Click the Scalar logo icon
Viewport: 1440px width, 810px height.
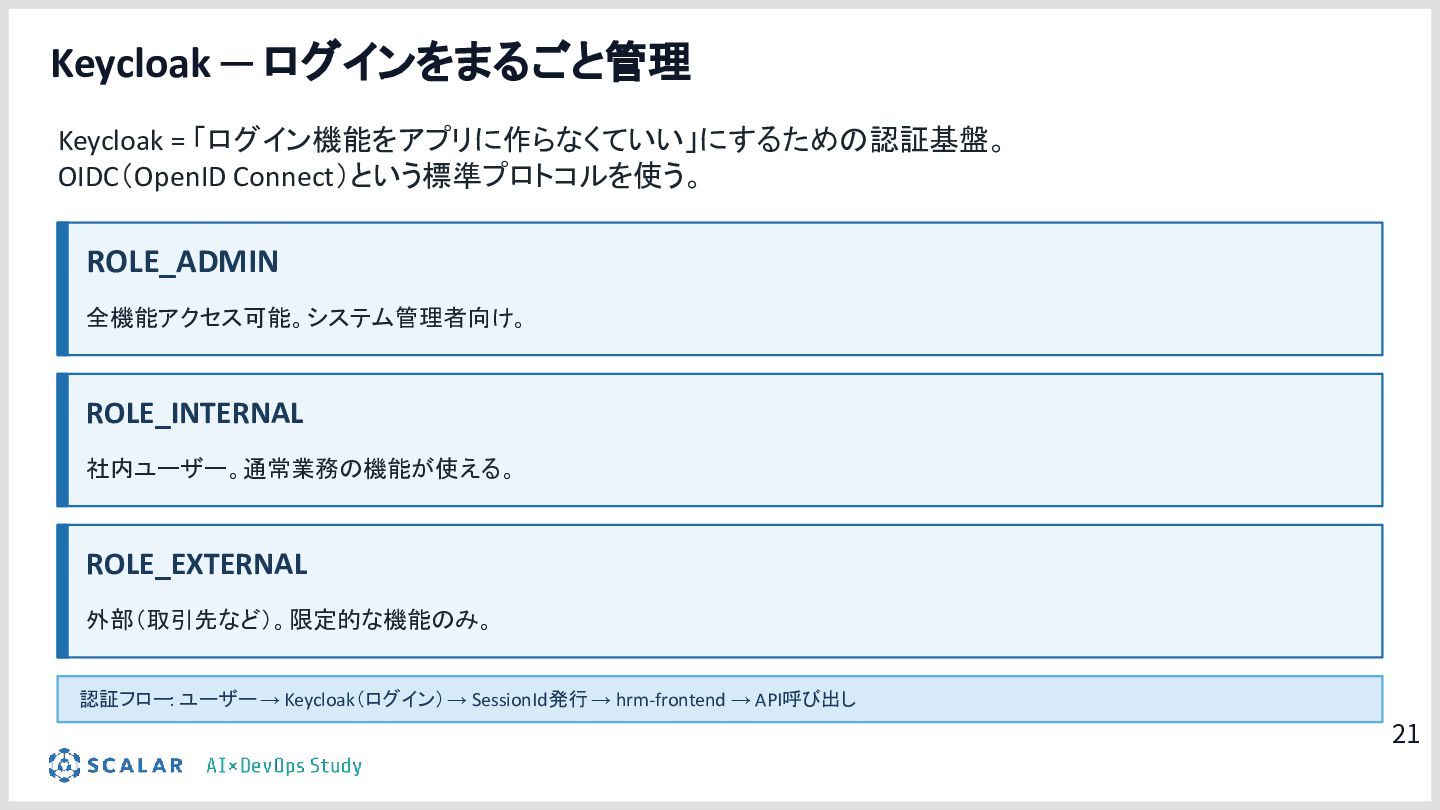pyautogui.click(x=64, y=765)
